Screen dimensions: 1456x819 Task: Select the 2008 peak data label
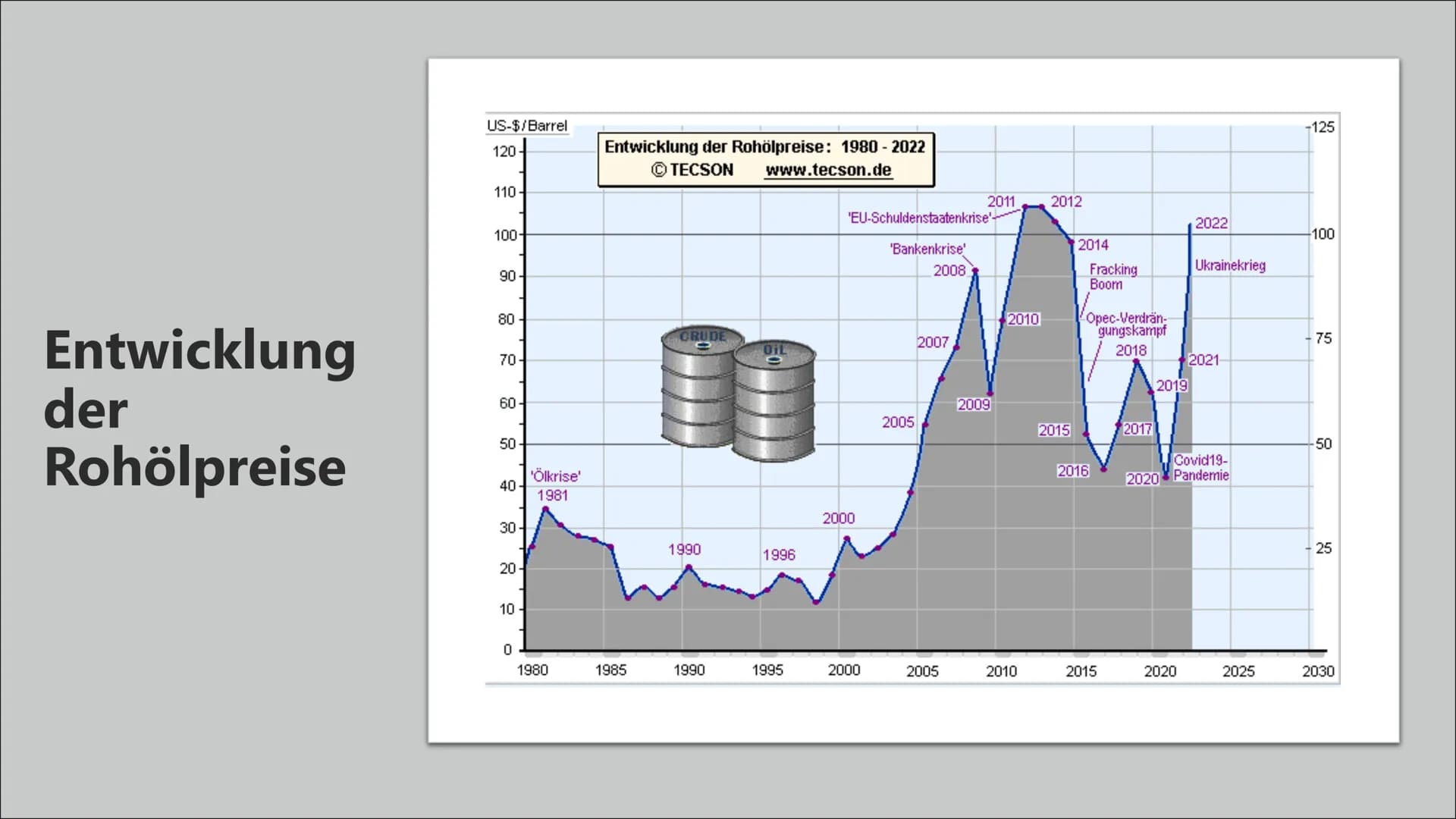[949, 271]
